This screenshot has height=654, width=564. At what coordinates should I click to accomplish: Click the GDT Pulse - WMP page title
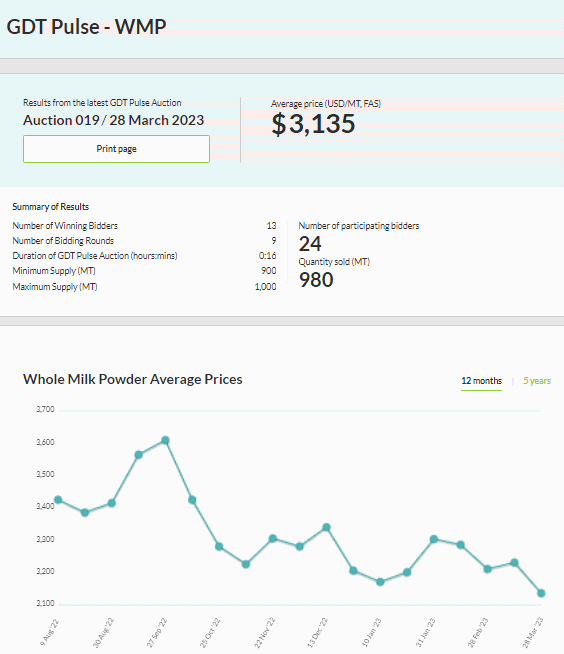(x=86, y=27)
